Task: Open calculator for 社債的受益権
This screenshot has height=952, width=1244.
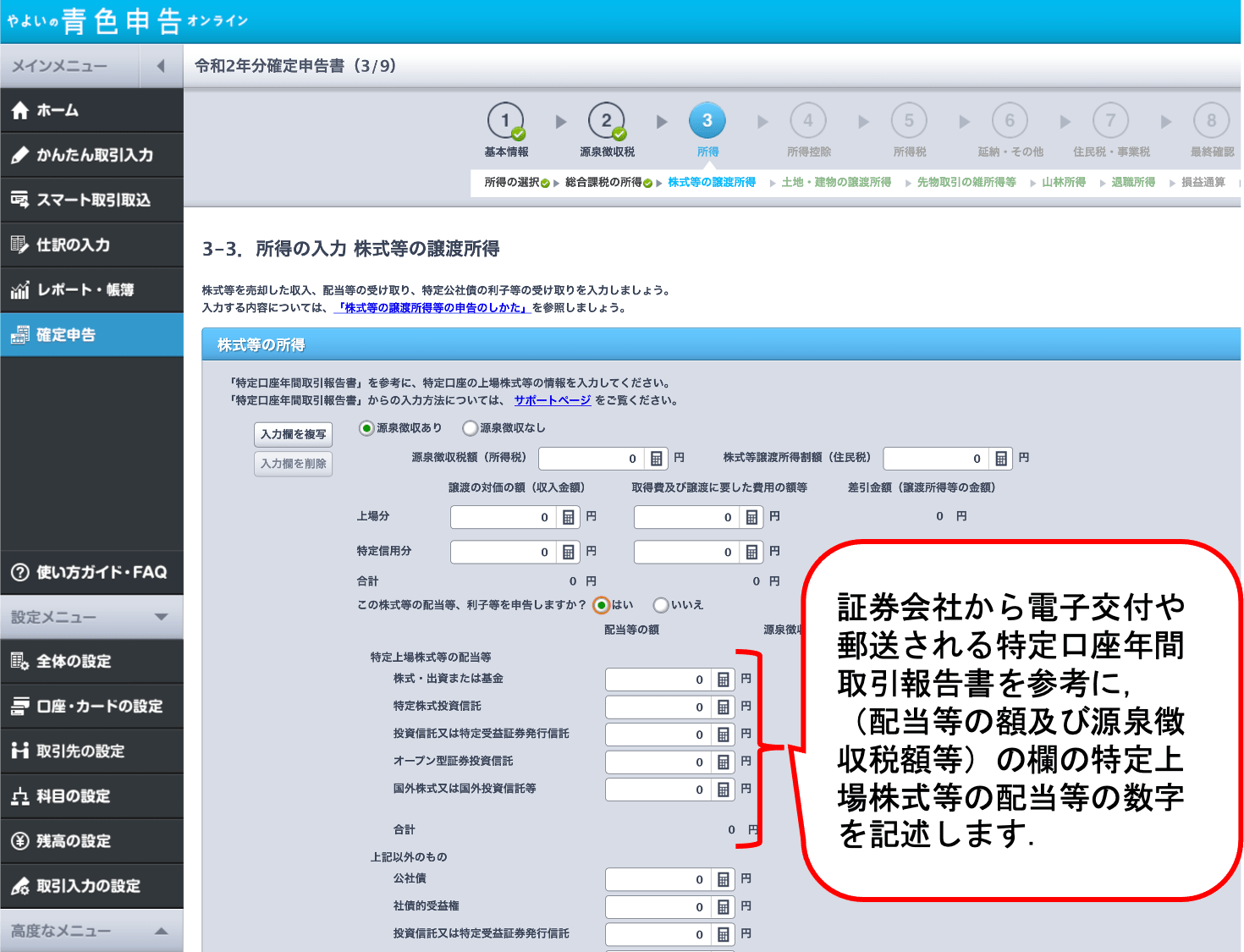Action: click(x=723, y=907)
